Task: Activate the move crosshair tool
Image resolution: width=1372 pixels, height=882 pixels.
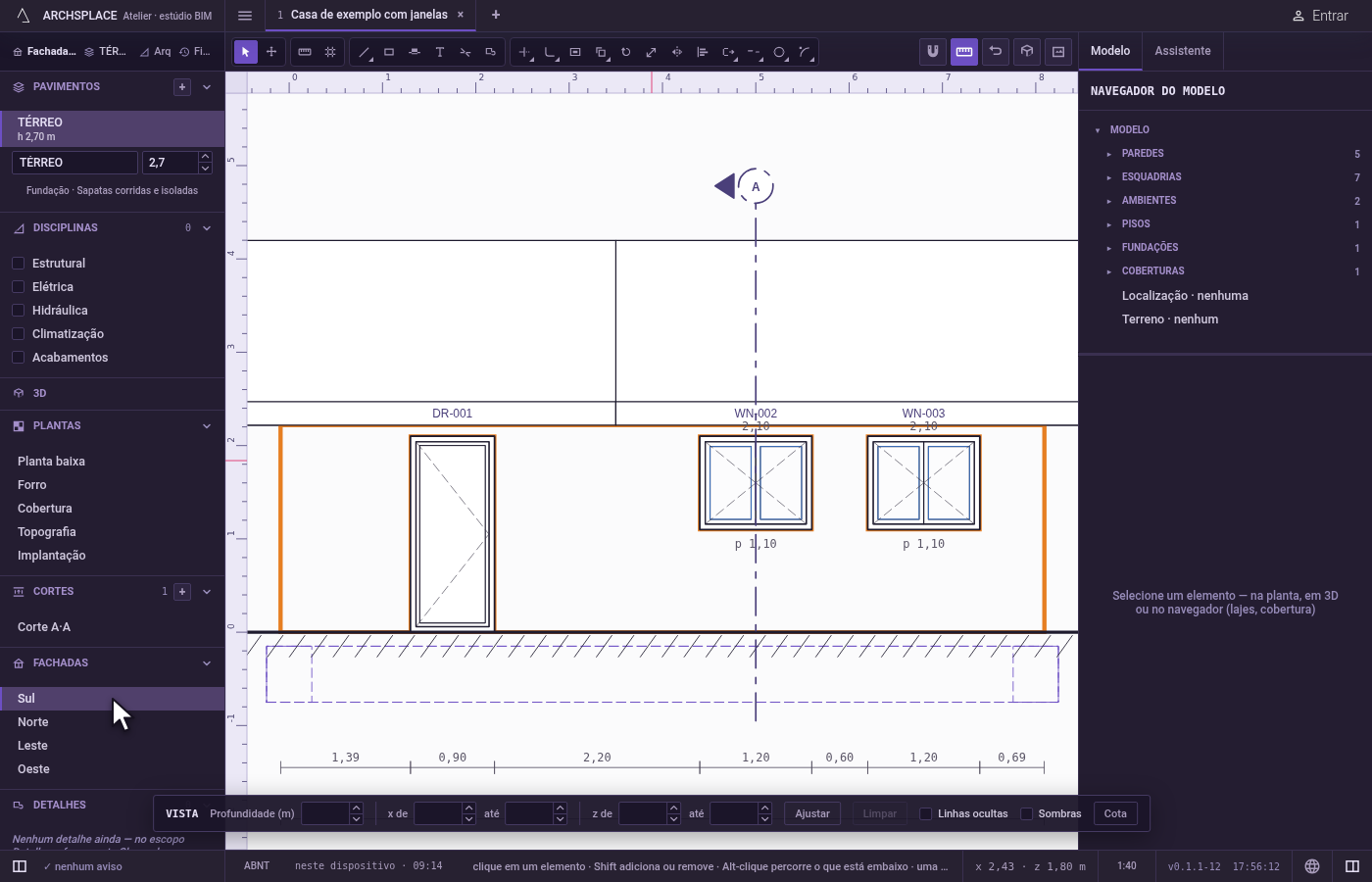Action: 271,52
